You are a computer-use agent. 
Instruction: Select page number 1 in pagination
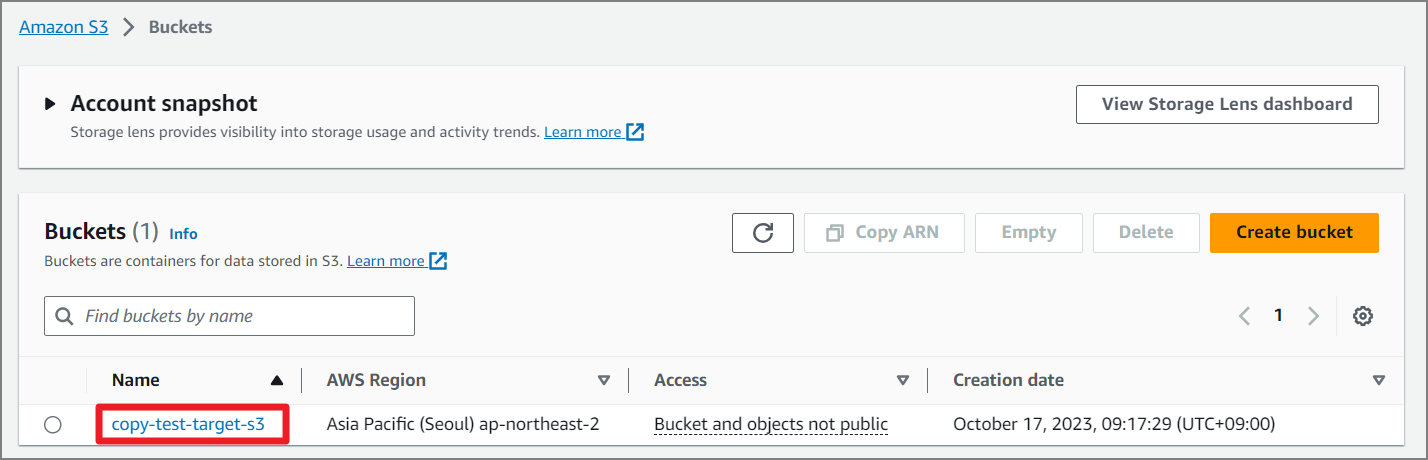coord(1278,316)
